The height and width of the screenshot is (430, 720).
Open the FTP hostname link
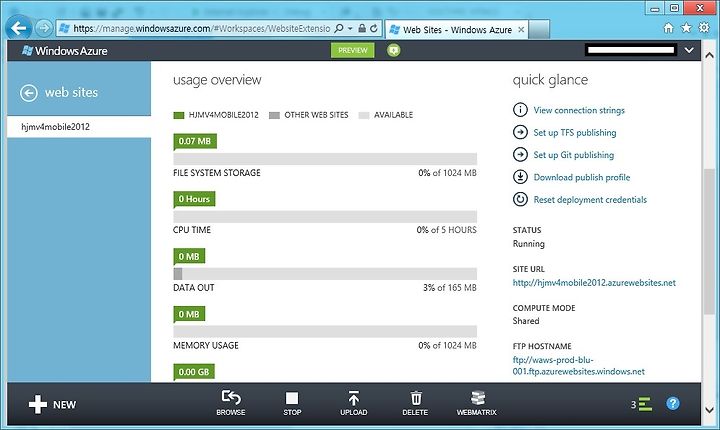point(579,366)
